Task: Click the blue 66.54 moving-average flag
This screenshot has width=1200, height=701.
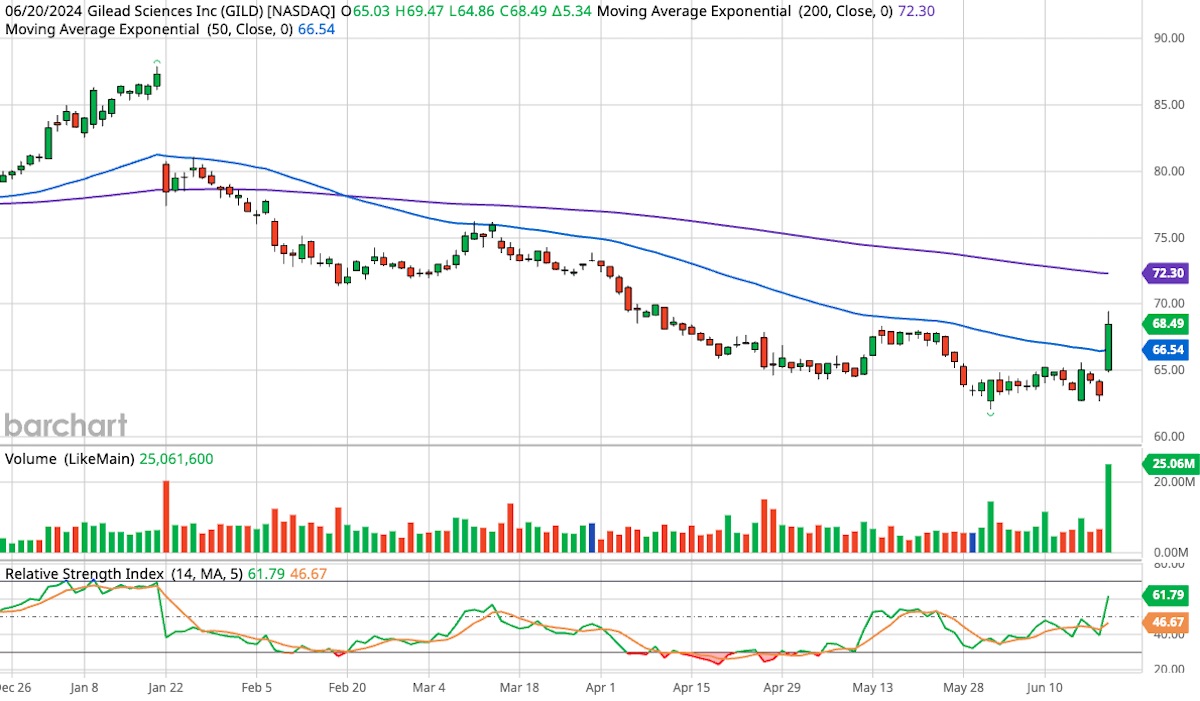Action: (x=1166, y=350)
